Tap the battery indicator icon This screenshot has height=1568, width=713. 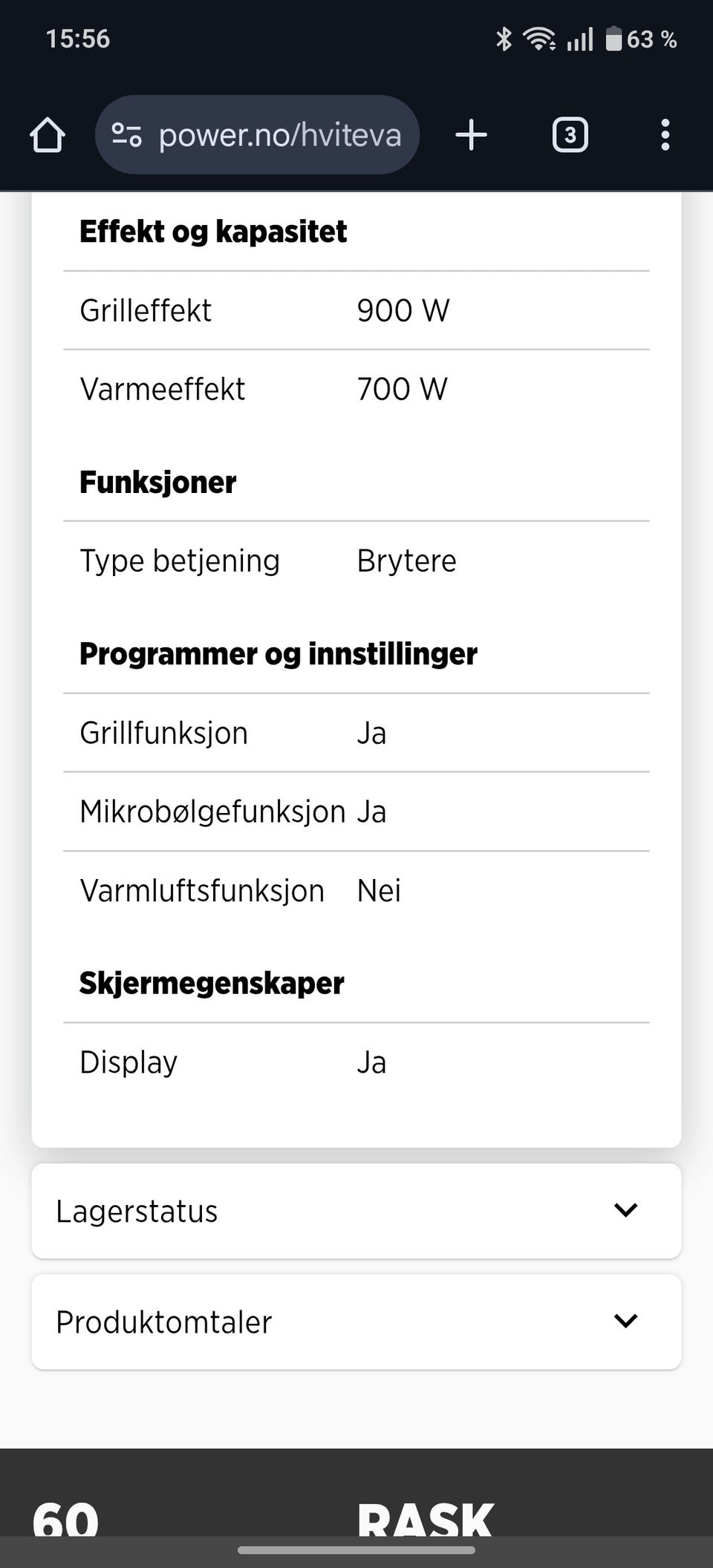click(x=613, y=39)
